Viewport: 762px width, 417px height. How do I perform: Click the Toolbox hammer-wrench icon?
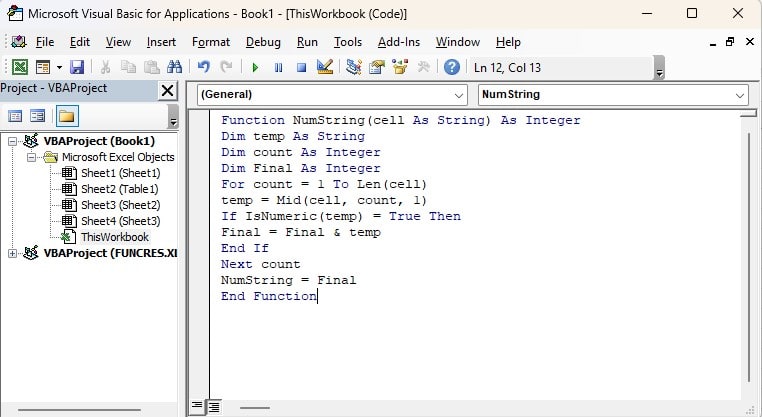[423, 67]
